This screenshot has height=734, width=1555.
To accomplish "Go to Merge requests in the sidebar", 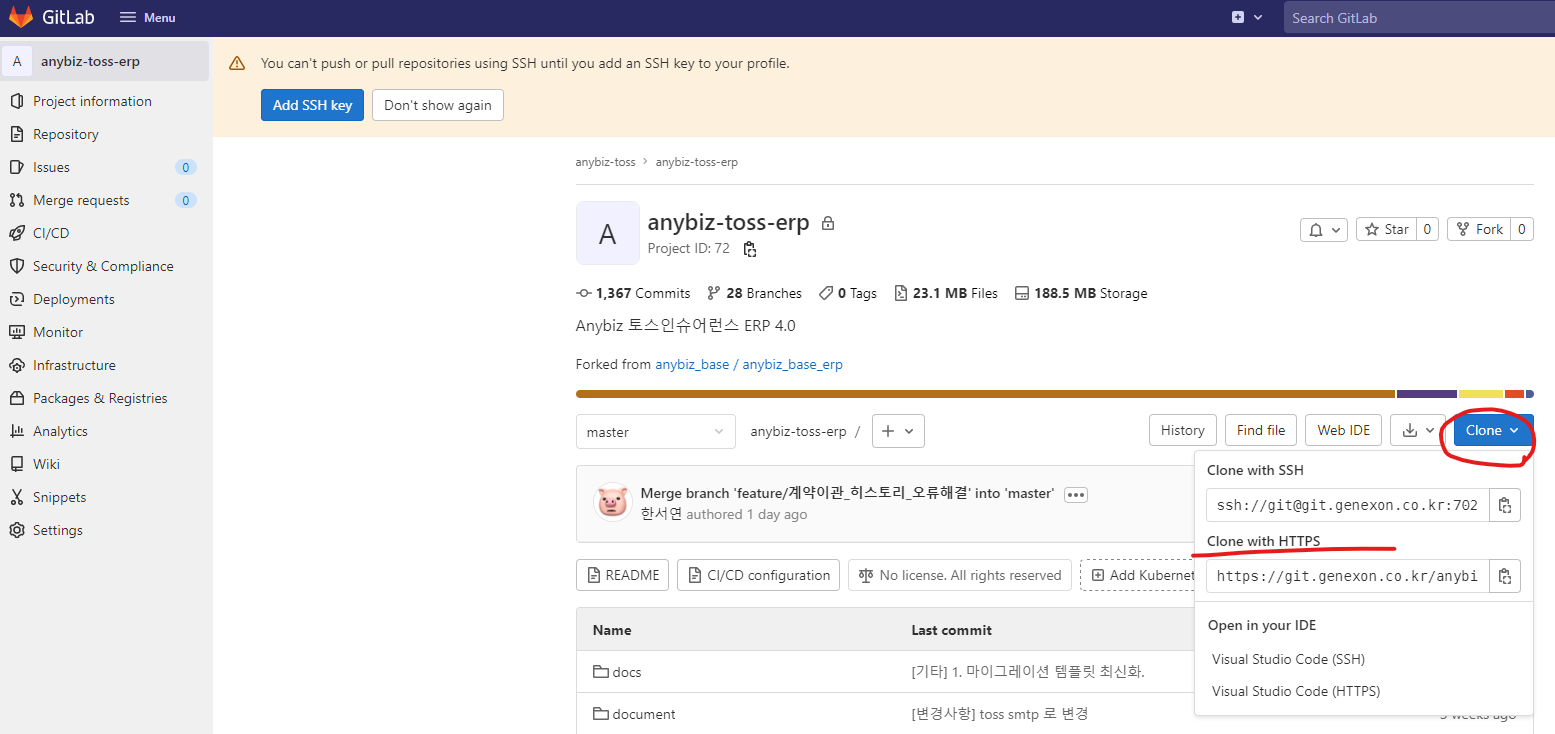I will (81, 200).
